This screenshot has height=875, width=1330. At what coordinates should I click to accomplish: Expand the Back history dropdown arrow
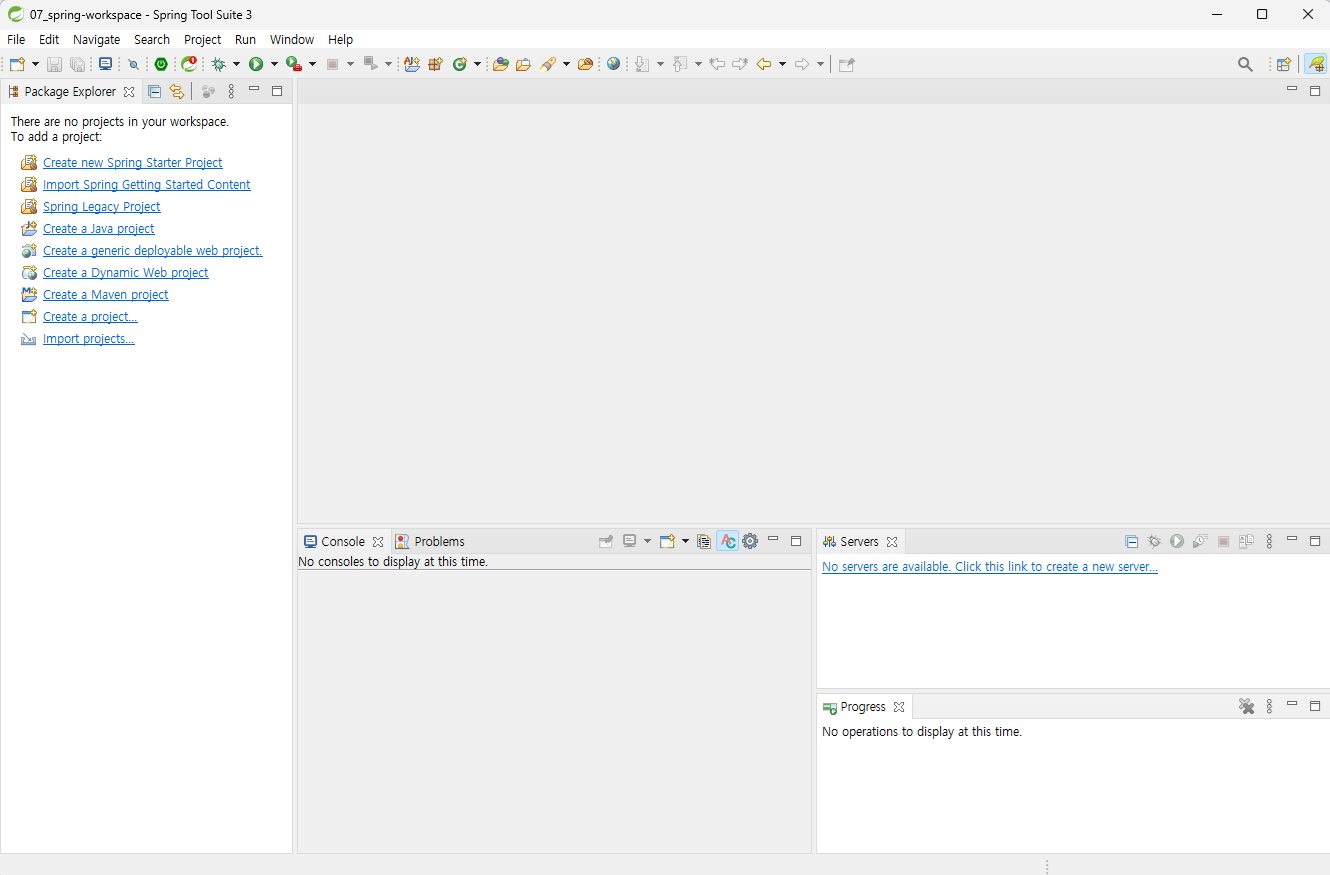pos(782,64)
